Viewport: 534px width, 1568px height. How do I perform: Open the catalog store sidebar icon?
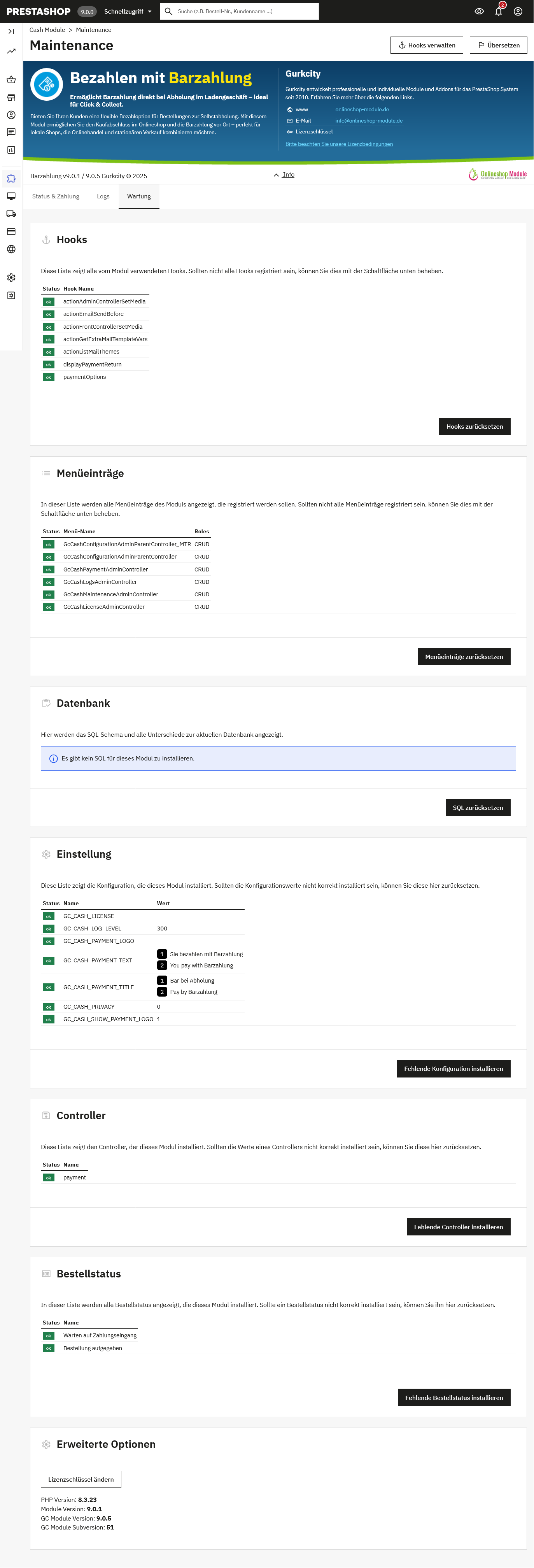(x=11, y=97)
